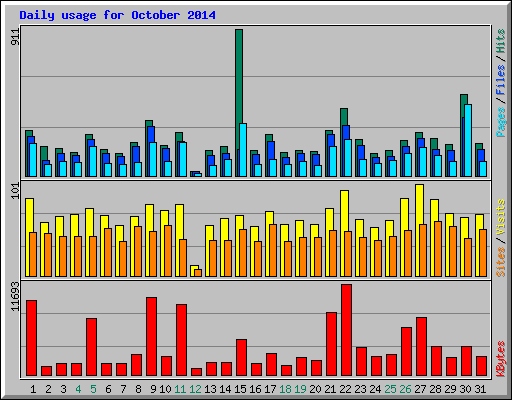Click the cyan pages bar for day 5
The width and height of the screenshot is (512, 400).
click(x=93, y=161)
